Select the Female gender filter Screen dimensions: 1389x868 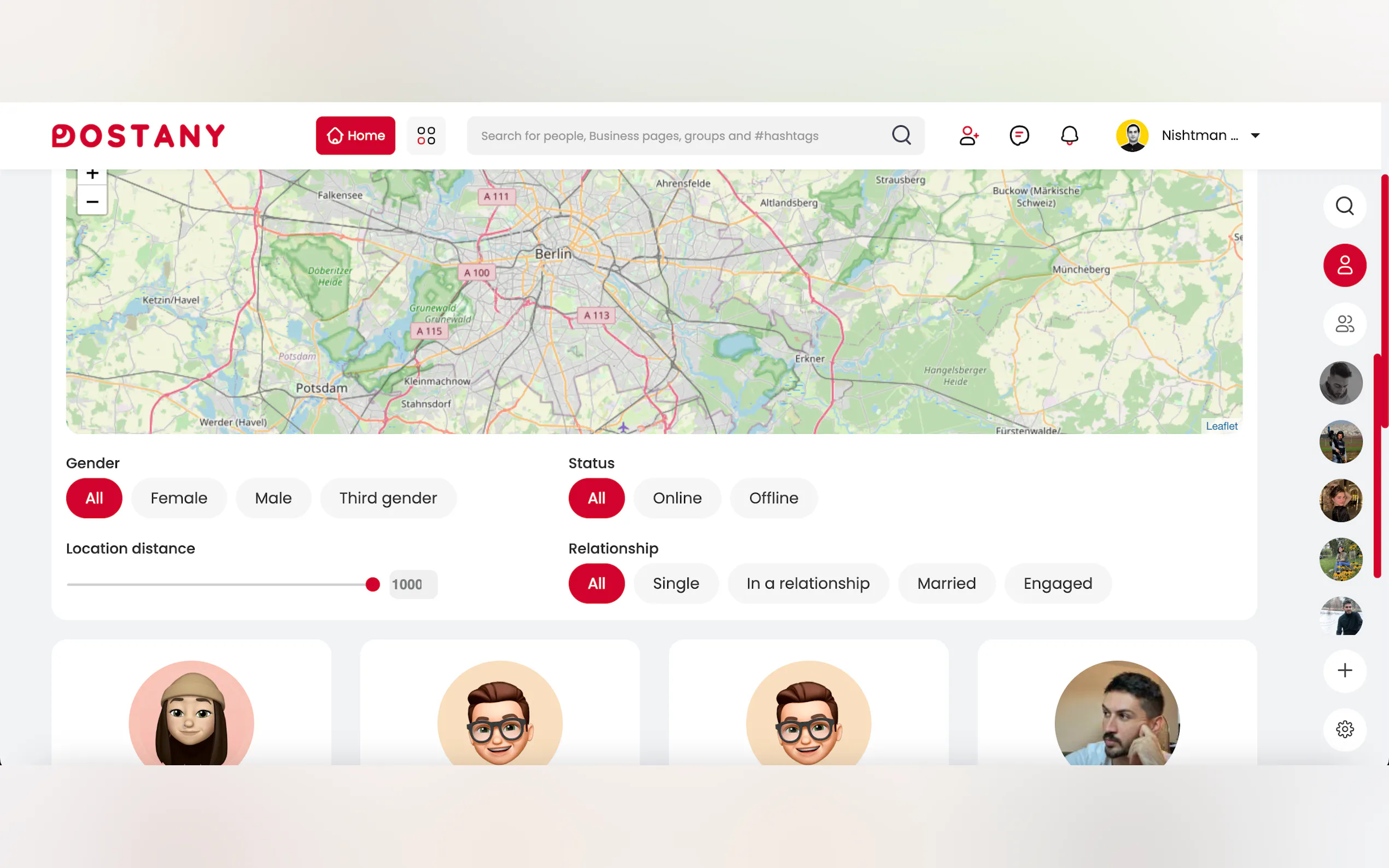179,498
